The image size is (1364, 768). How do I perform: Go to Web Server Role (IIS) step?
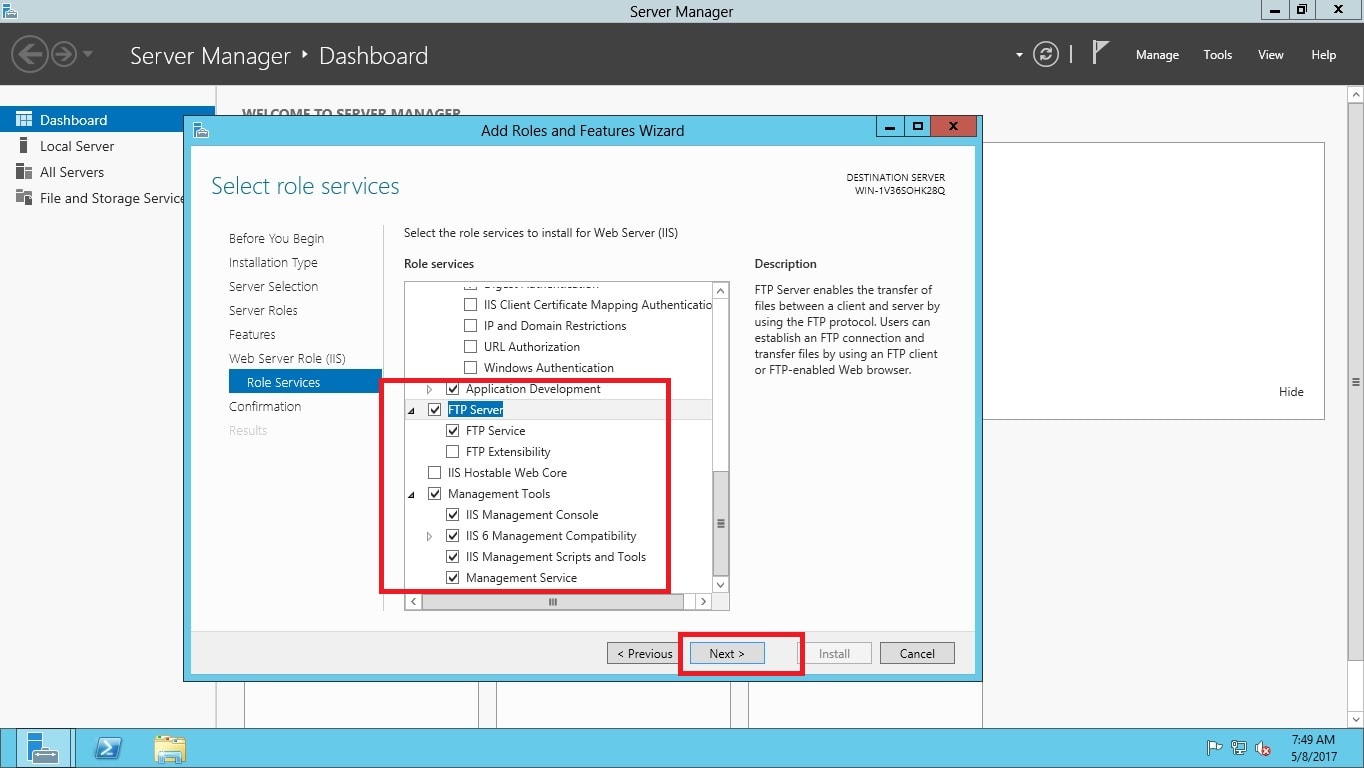(287, 358)
